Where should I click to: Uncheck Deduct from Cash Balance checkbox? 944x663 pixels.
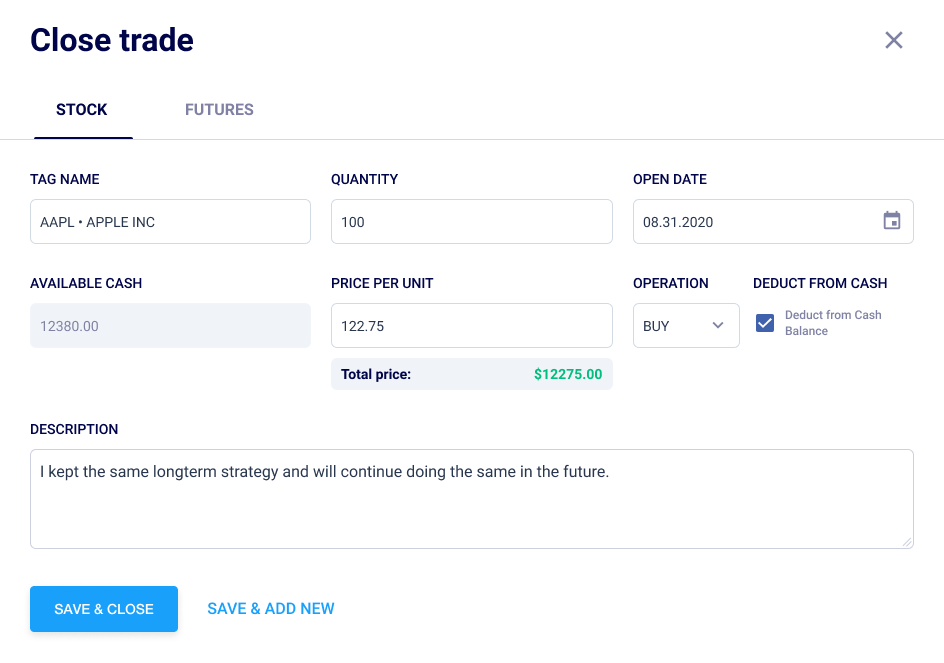tap(765, 323)
